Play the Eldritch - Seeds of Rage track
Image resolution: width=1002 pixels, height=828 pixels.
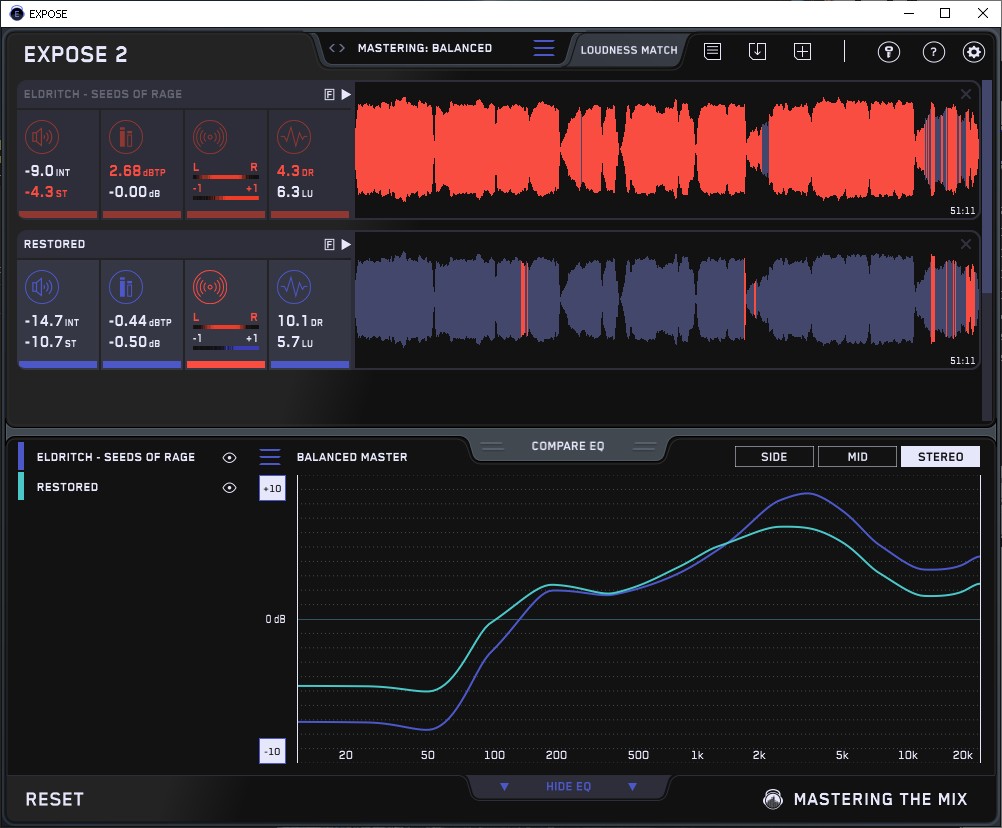[346, 94]
